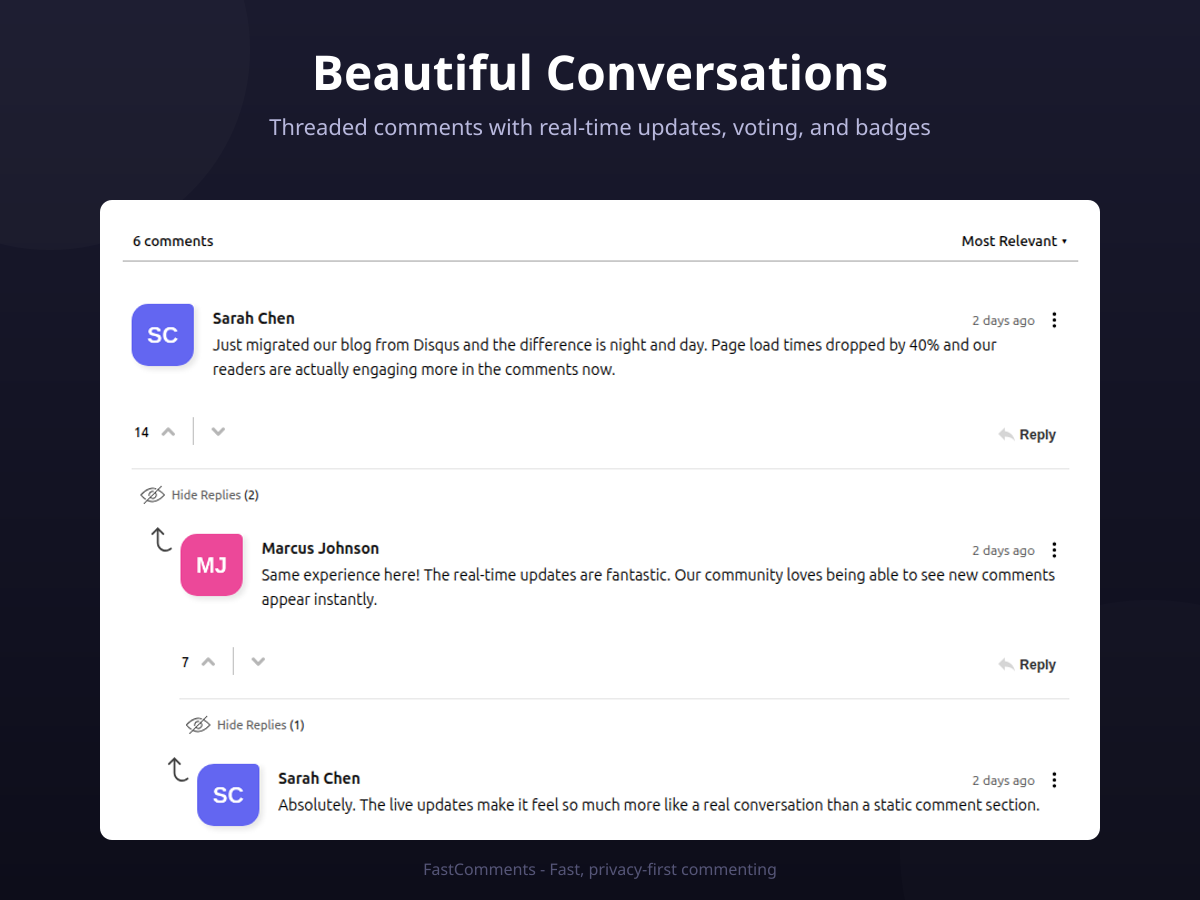Open three-dot menu on Sarah Chen's top comment
The width and height of the screenshot is (1200, 900).
1054,320
